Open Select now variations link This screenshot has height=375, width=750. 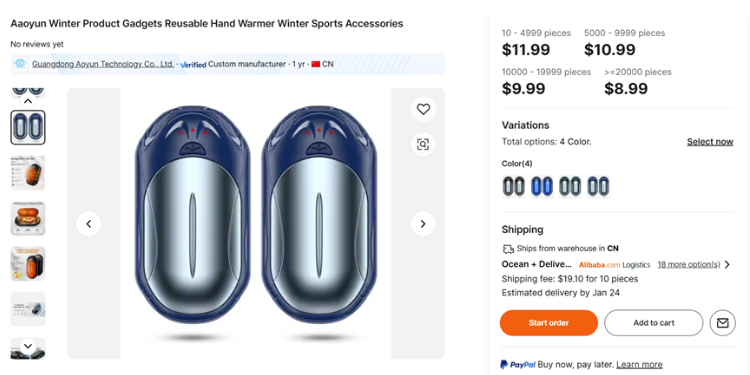coord(710,142)
